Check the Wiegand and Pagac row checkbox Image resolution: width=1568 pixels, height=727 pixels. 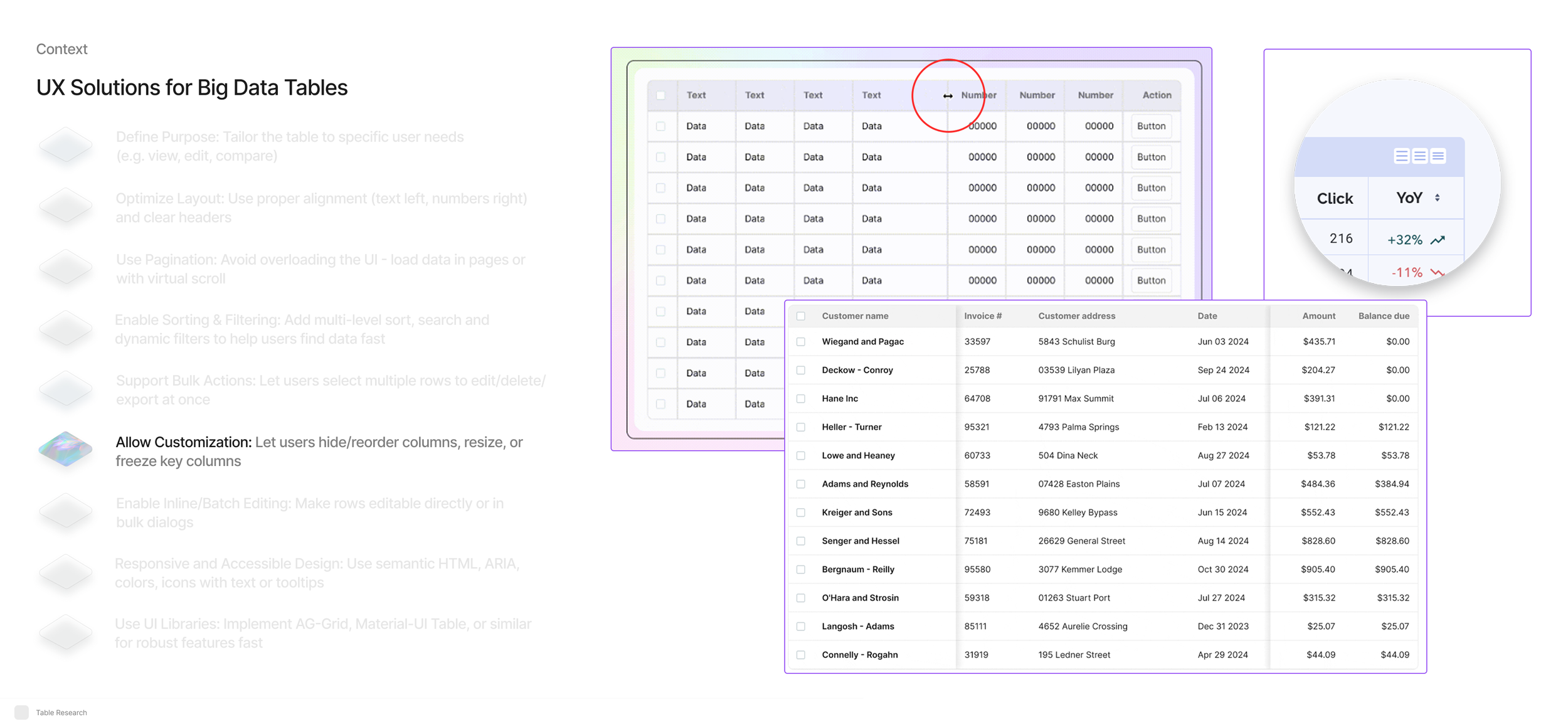coord(801,342)
